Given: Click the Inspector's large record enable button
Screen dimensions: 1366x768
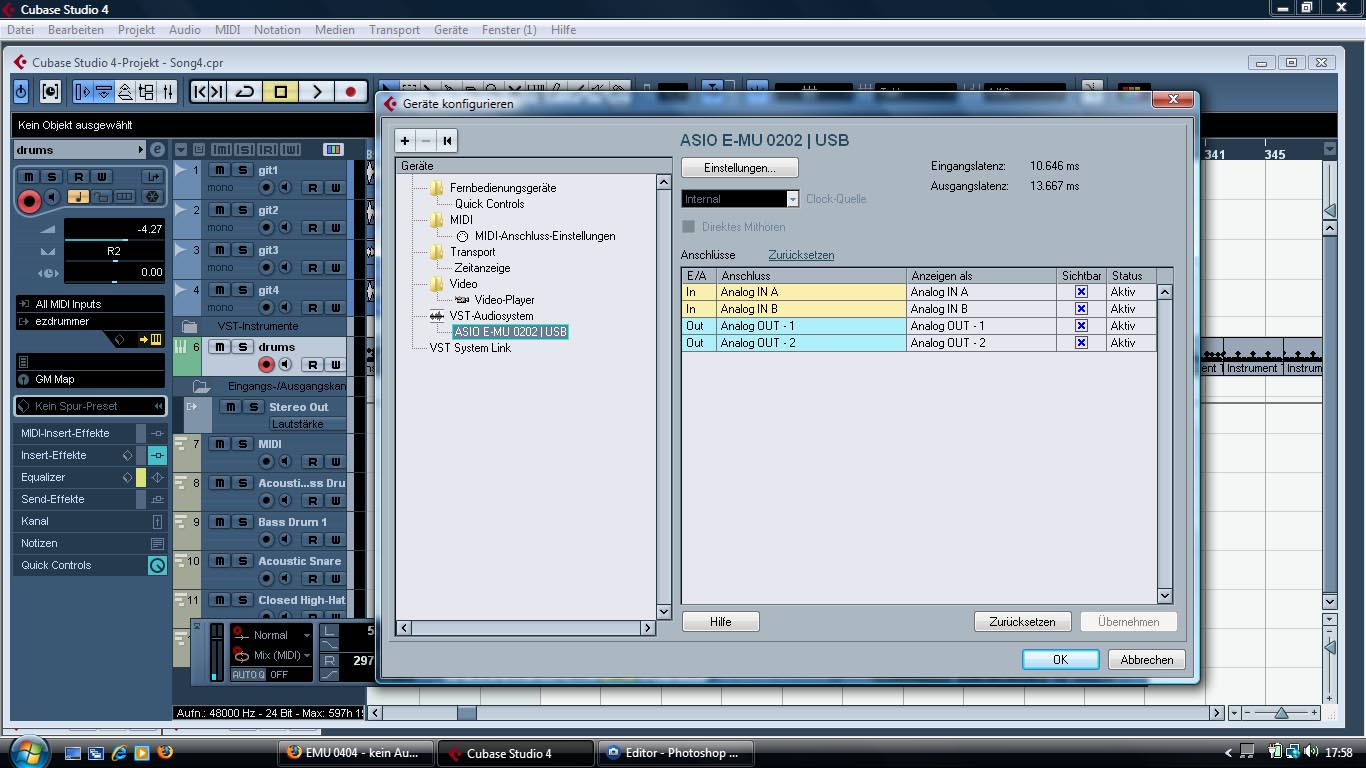Looking at the screenshot, I should 30,201.
